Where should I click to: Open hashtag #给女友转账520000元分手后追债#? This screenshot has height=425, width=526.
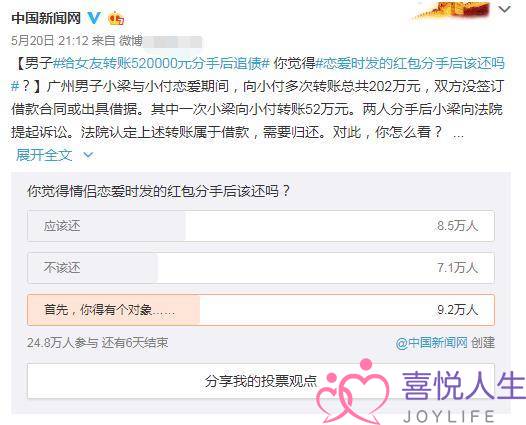tap(161, 63)
